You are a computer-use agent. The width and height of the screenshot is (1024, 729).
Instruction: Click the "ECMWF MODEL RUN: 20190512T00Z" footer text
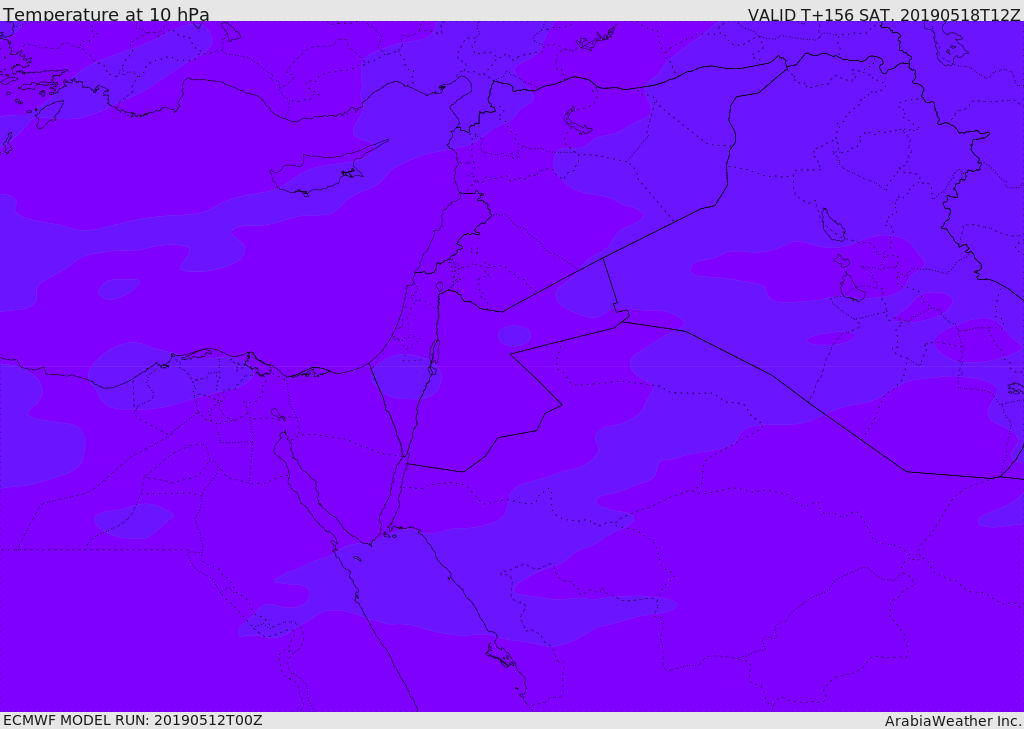click(x=133, y=721)
